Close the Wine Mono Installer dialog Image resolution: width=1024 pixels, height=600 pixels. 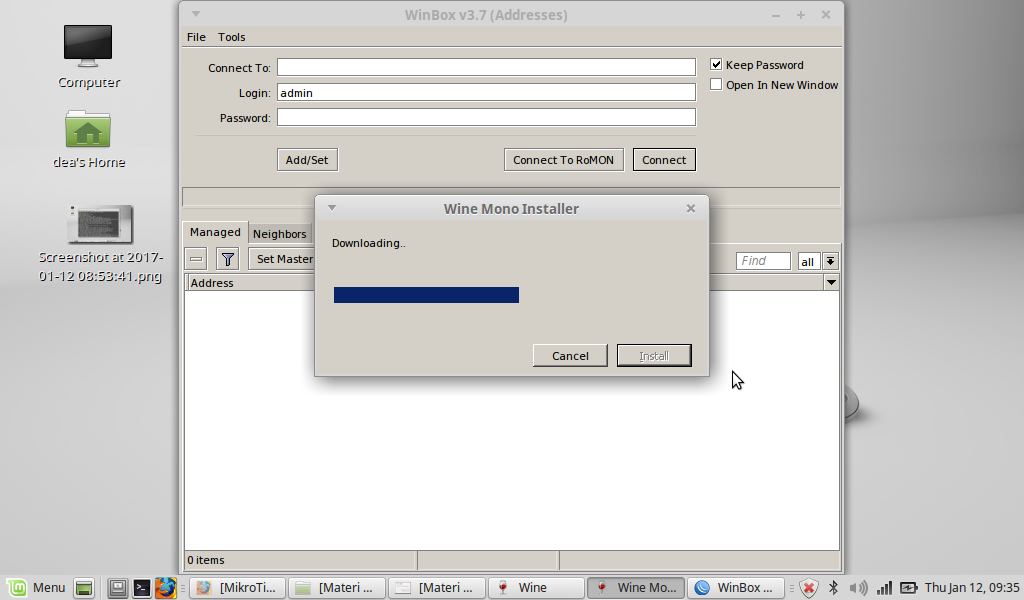point(690,208)
